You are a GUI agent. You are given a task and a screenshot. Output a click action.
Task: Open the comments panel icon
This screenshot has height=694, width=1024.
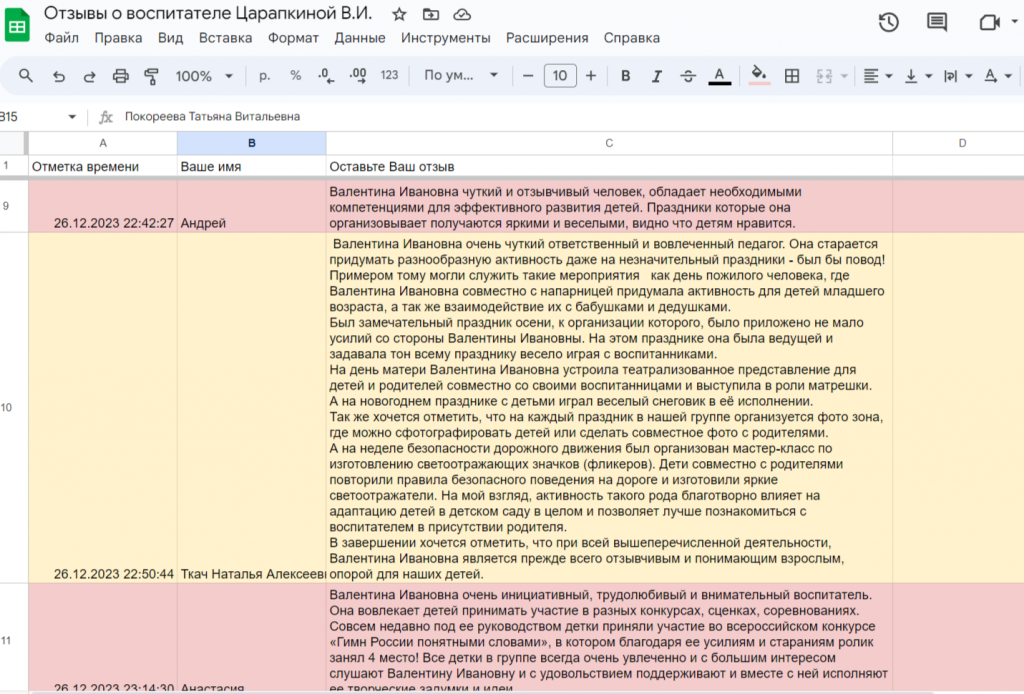pos(937,22)
